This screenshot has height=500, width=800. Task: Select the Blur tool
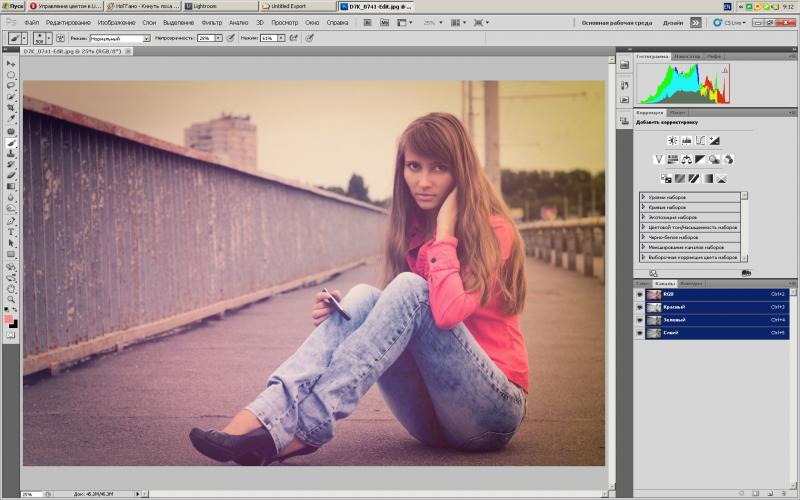(x=11, y=197)
